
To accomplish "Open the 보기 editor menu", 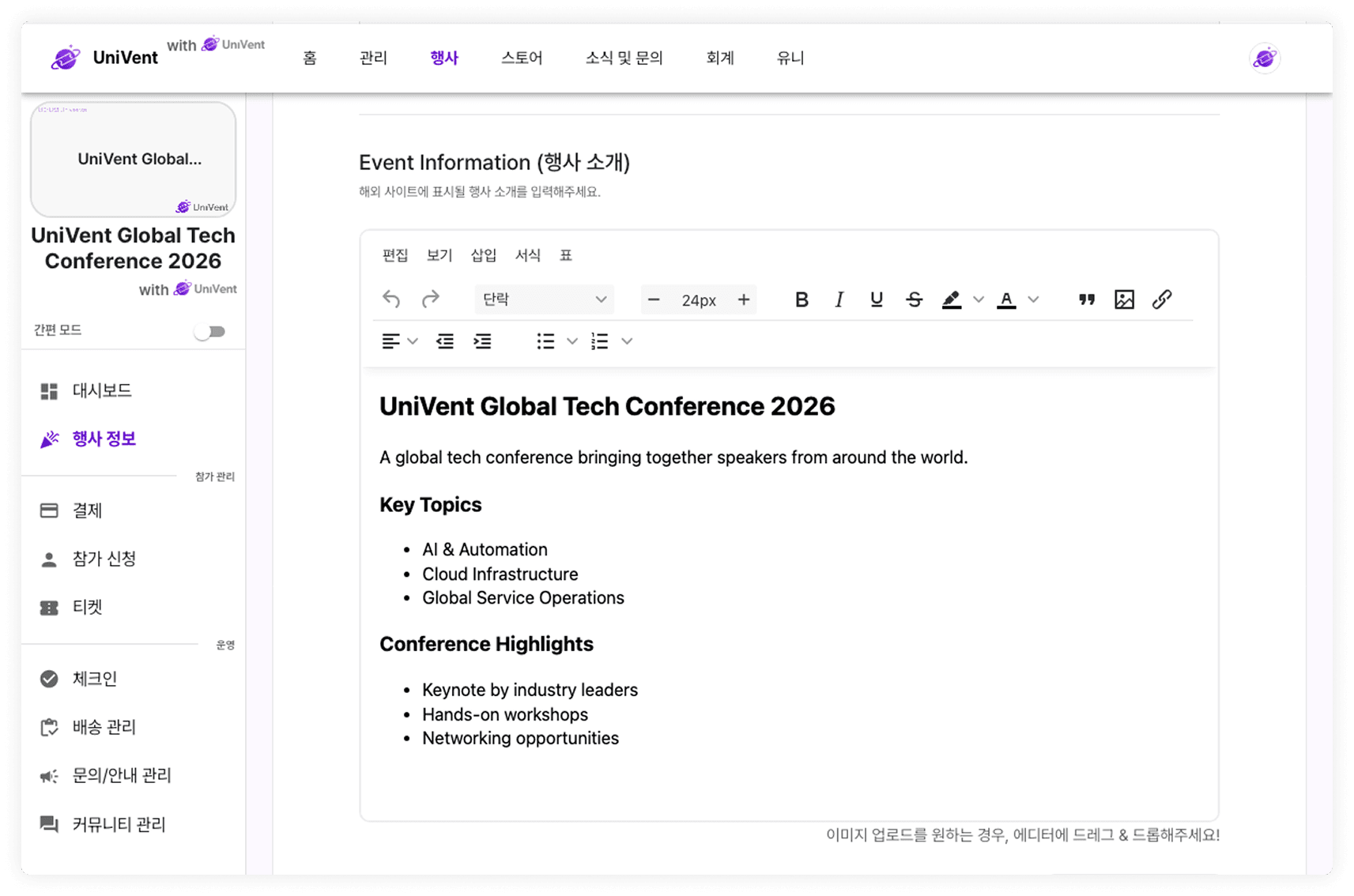I will (439, 255).
